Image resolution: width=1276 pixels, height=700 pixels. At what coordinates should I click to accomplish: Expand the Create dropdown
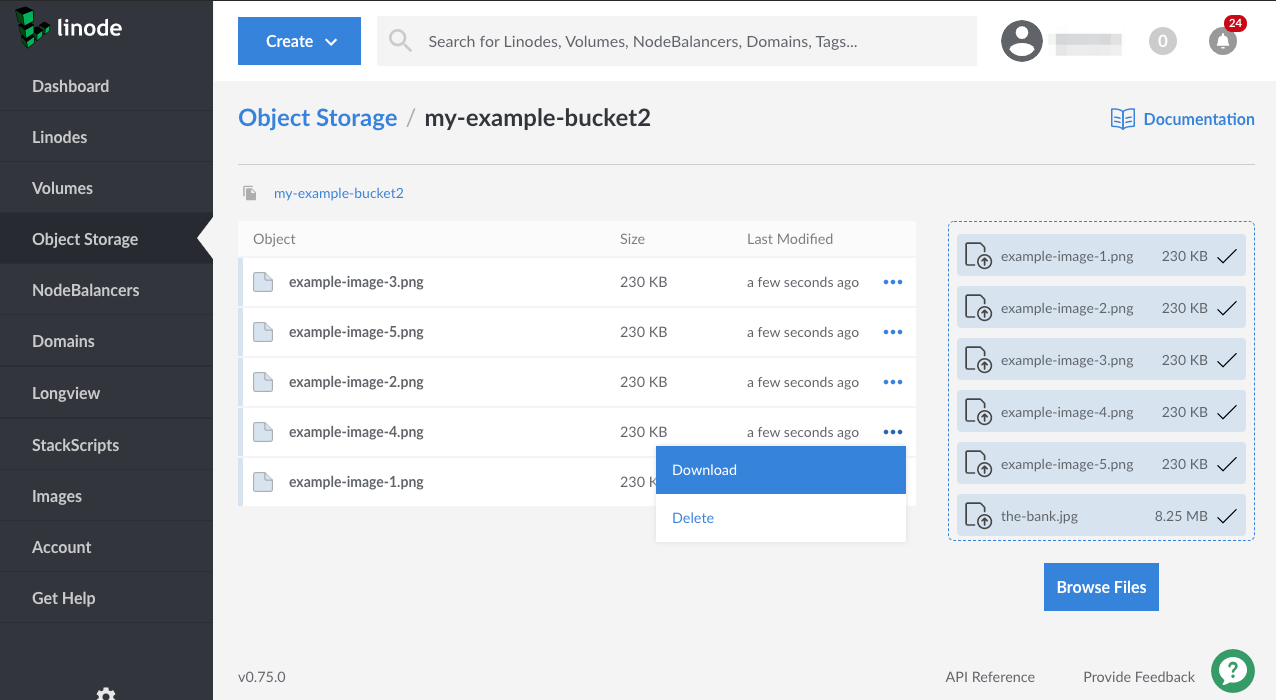pyautogui.click(x=299, y=41)
